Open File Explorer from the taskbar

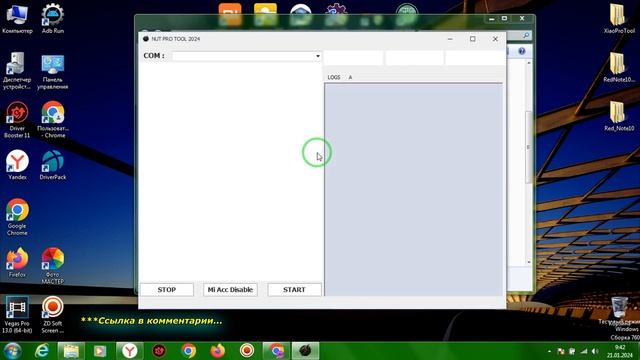71,351
